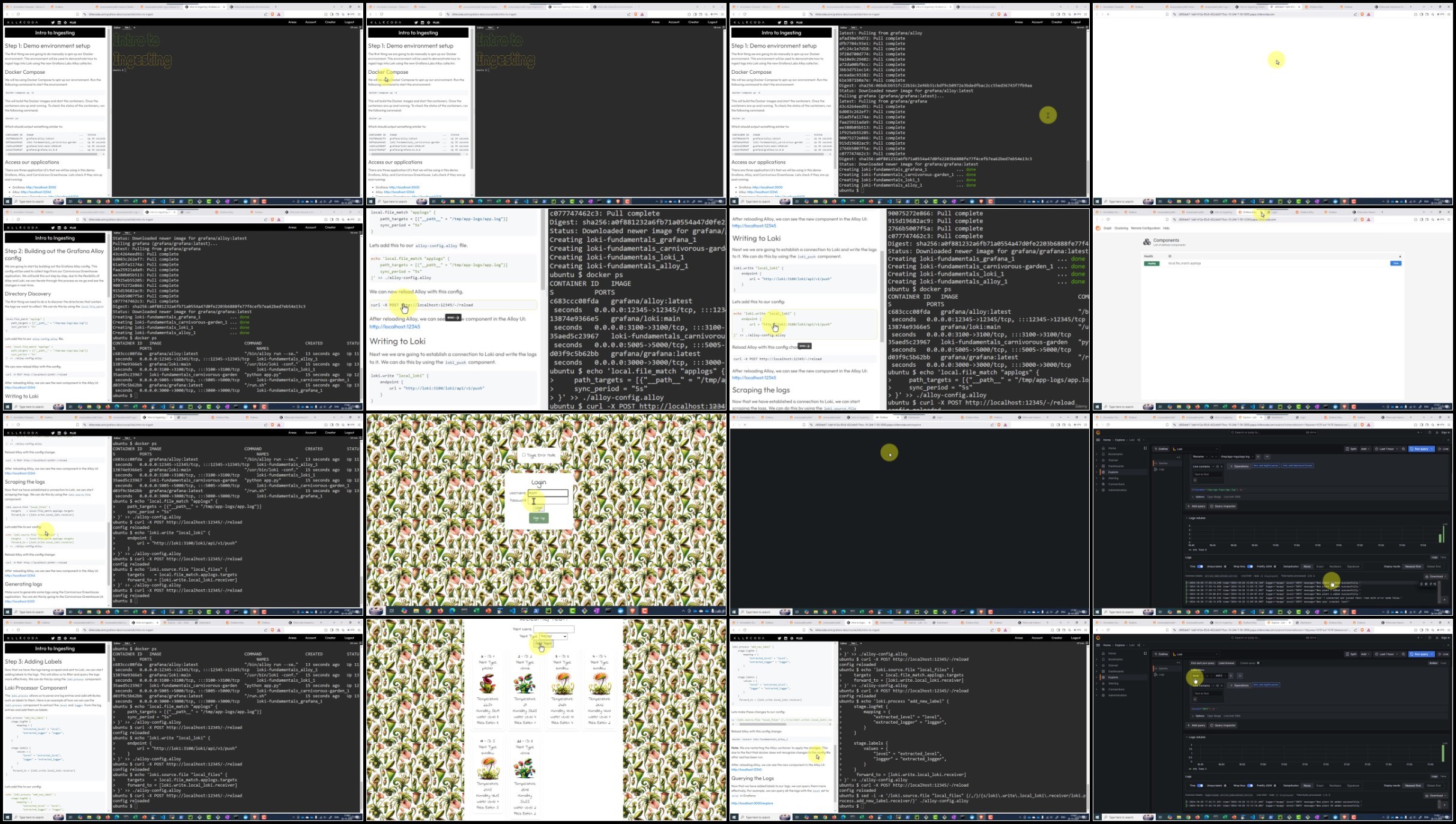1456x824 pixels.
Task: Click Plant Name field on plants page
Action: click(554, 629)
